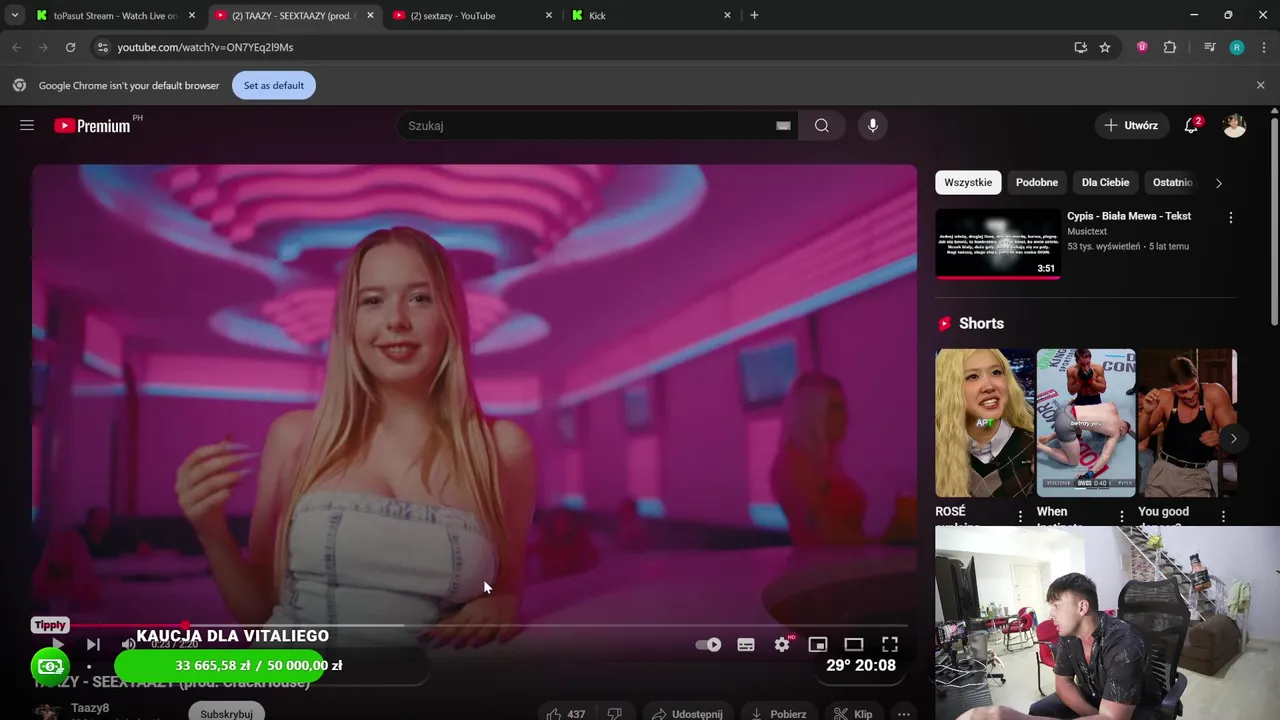Screen dimensions: 1280x720
Task: Open media controls icon in toolbar
Action: pos(1210,47)
